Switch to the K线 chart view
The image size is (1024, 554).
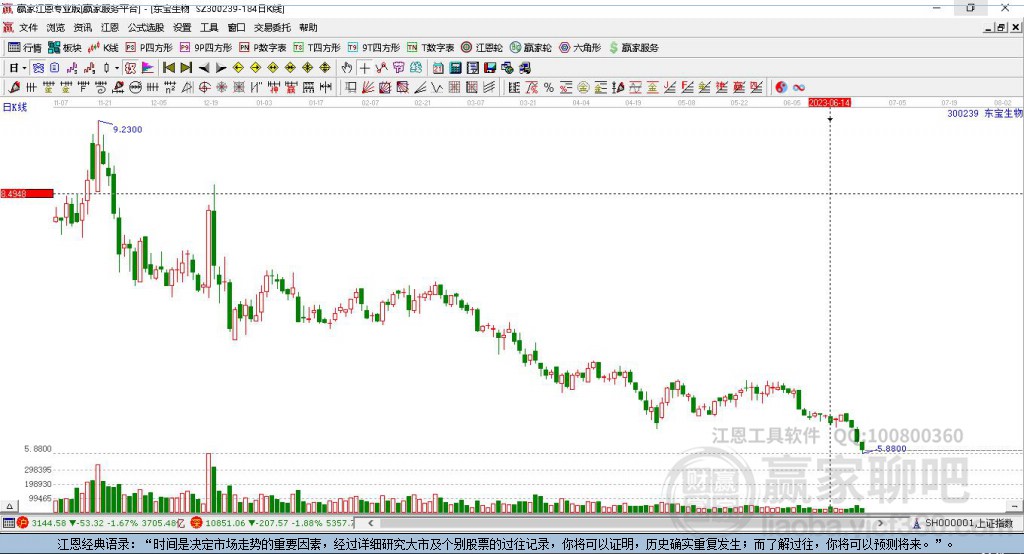pos(103,48)
